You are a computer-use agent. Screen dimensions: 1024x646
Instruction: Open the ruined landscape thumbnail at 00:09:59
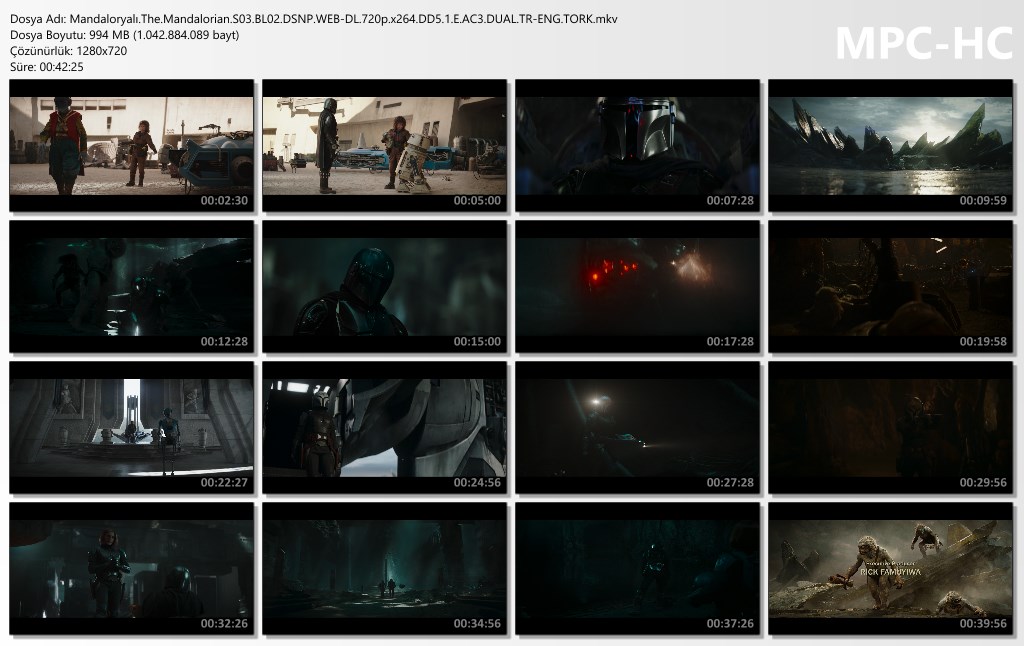point(891,146)
